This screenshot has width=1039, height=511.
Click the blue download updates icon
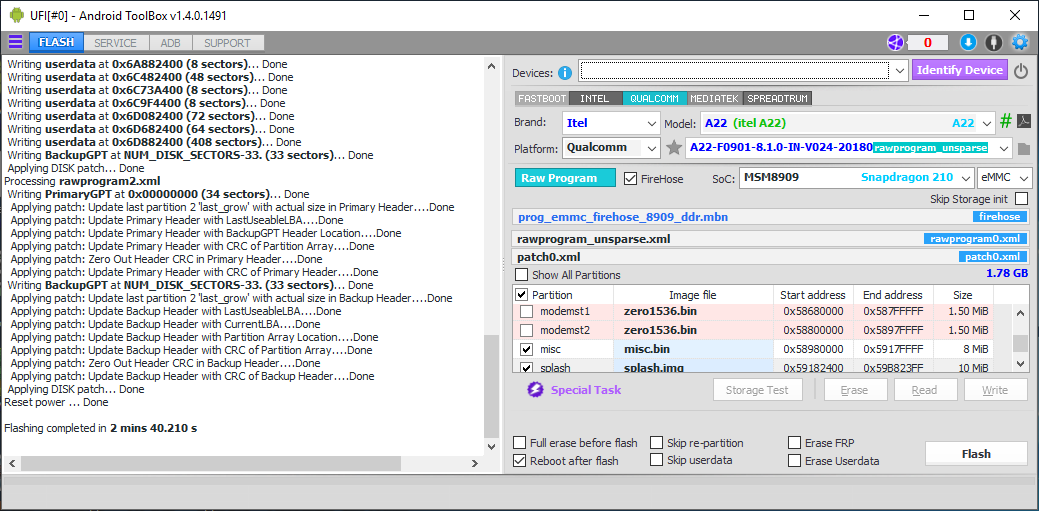968,42
